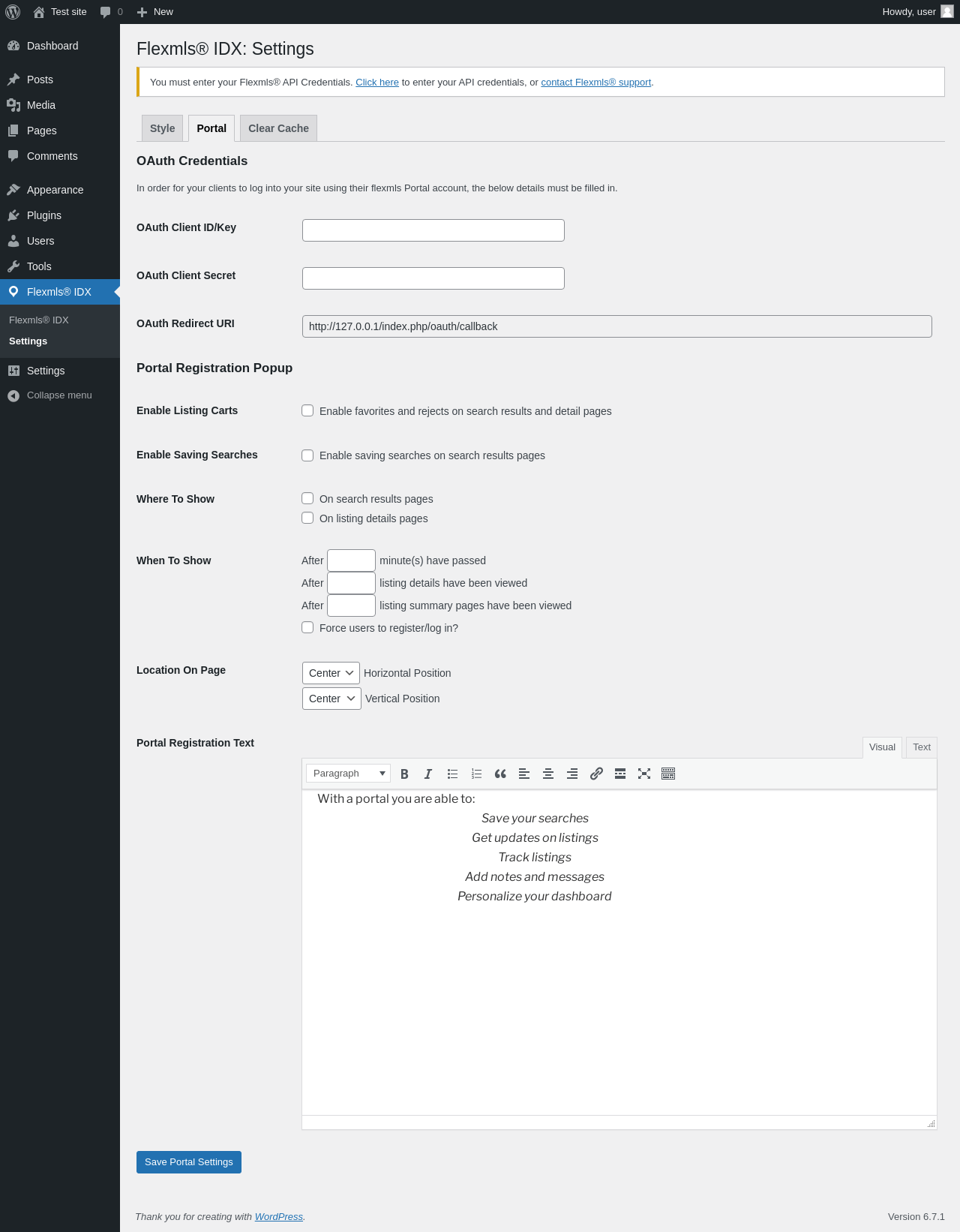Open Pages in sidebar
Viewport: 960px width, 1232px height.
(60, 131)
